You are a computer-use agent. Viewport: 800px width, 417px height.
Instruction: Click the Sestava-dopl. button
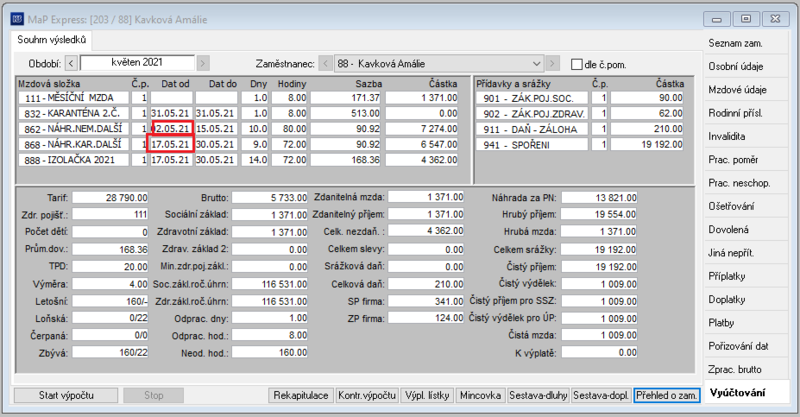(601, 395)
